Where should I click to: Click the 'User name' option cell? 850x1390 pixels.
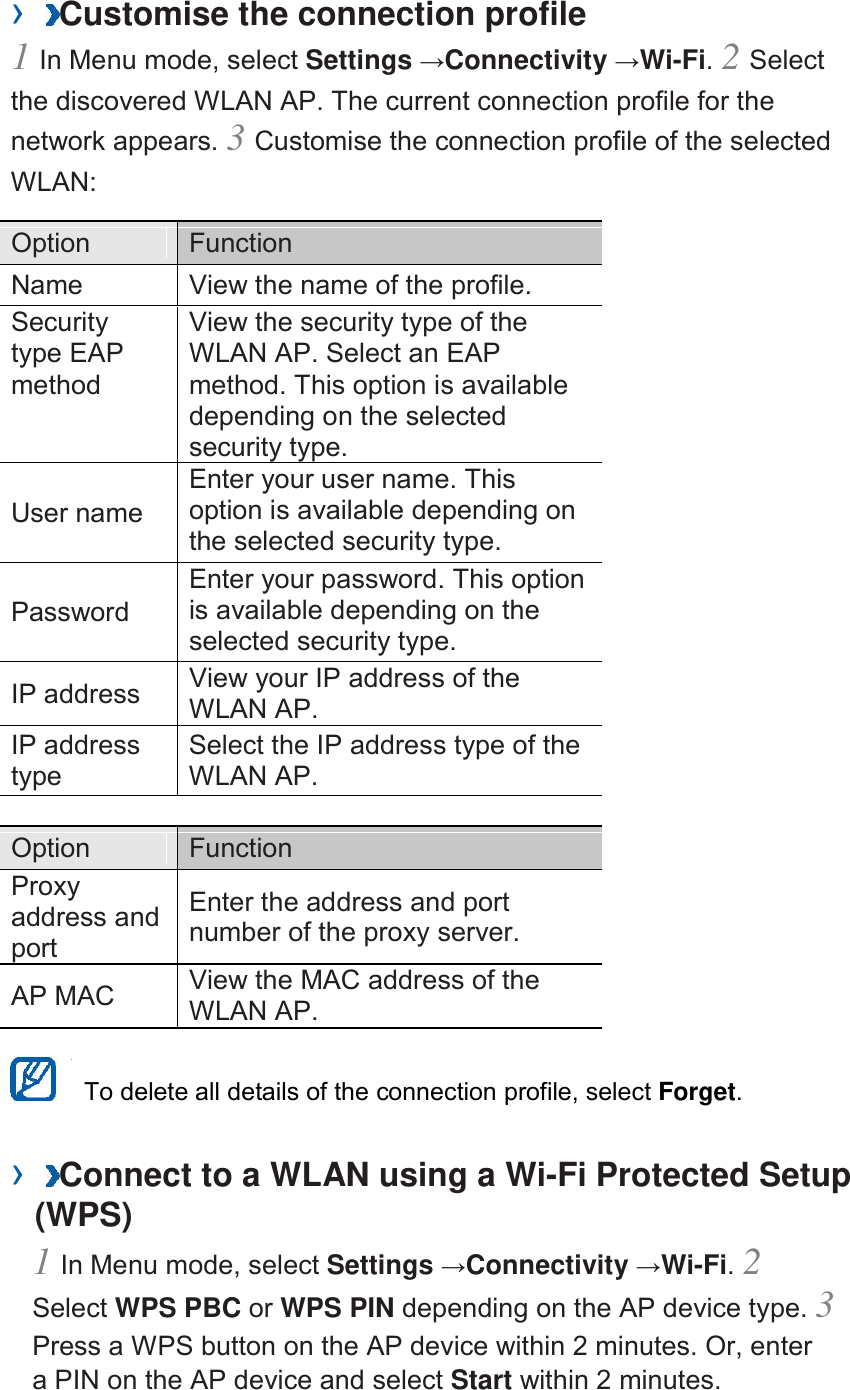pyautogui.click(x=77, y=513)
